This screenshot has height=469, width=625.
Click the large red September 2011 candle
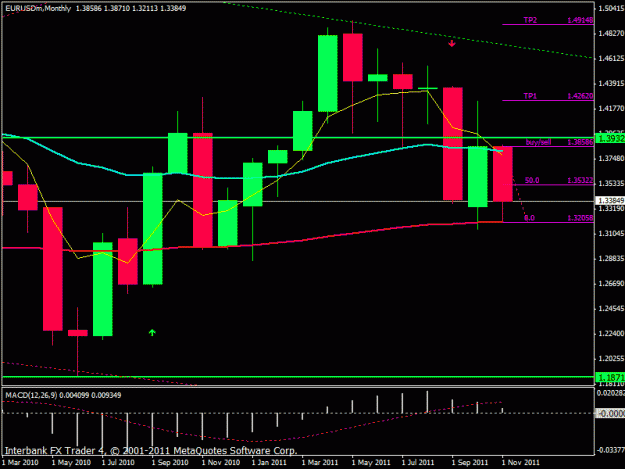click(453, 143)
